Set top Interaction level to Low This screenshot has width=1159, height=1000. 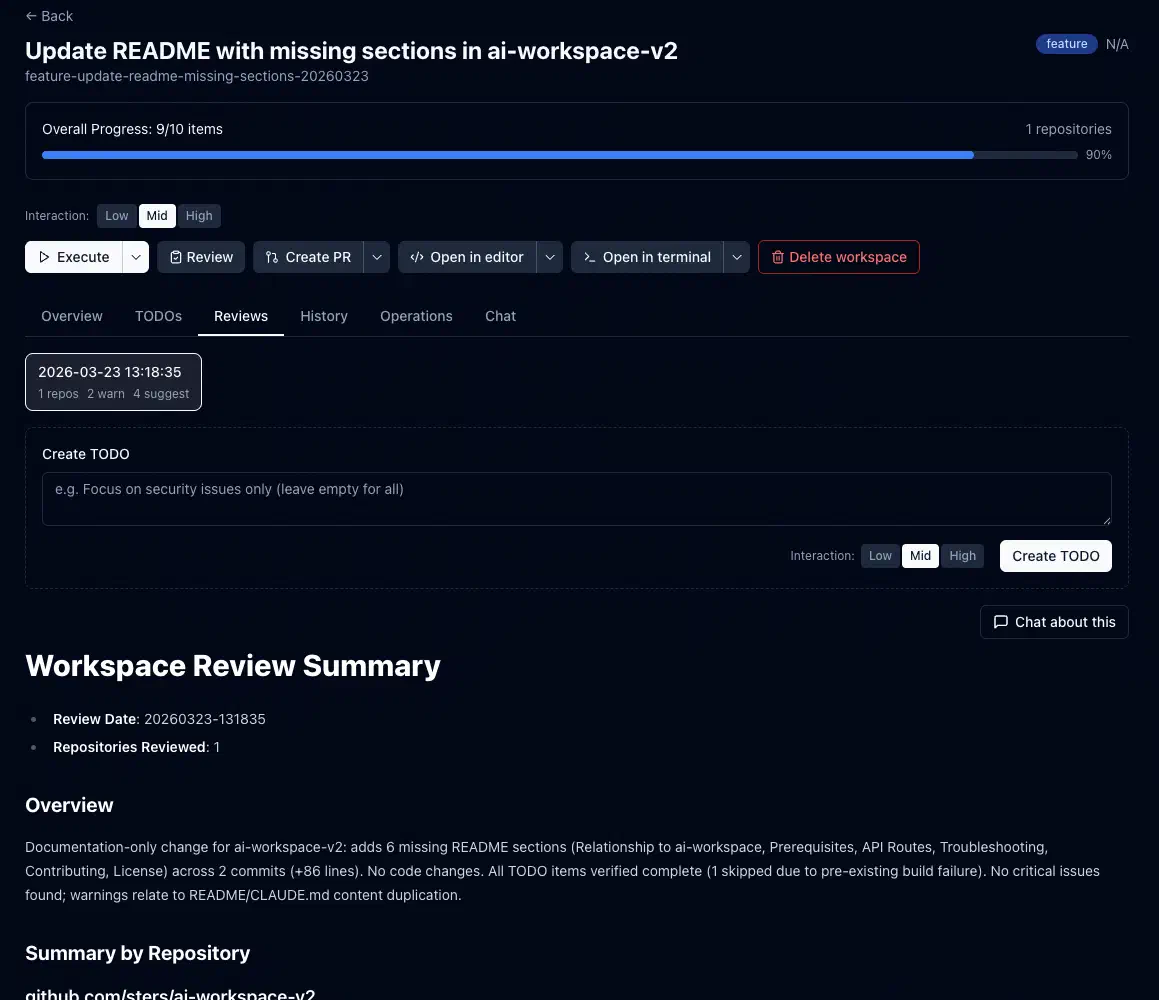[x=117, y=216]
